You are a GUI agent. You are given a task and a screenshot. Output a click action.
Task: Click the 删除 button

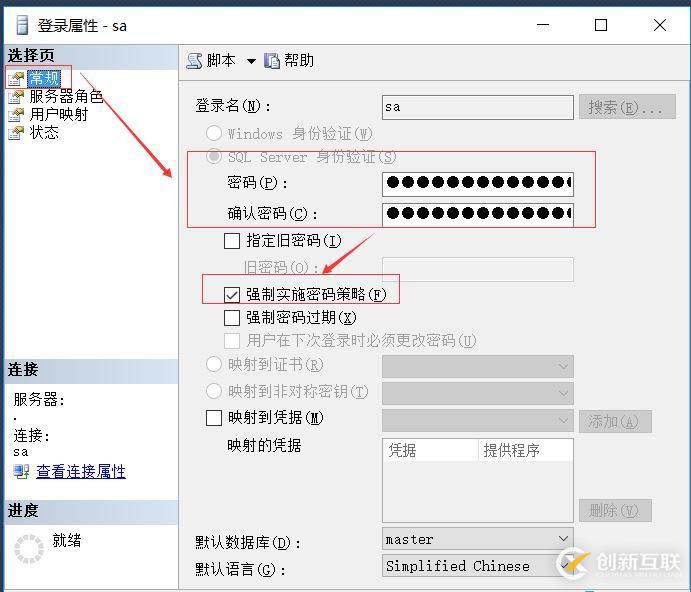(x=615, y=510)
